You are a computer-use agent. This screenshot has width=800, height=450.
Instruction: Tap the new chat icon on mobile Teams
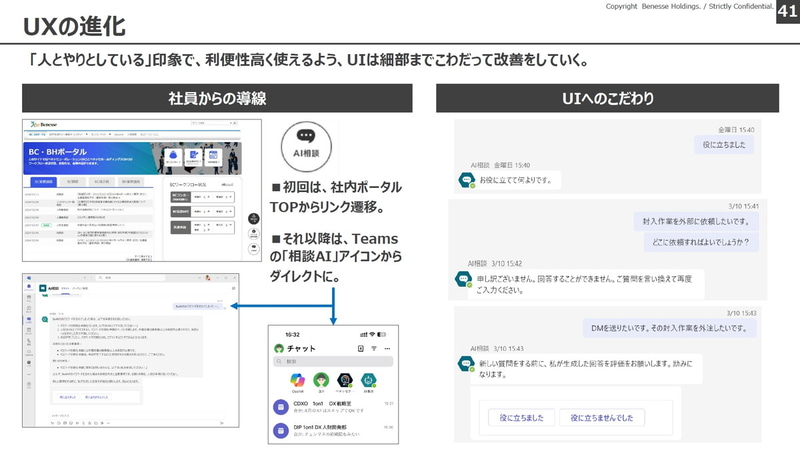[x=361, y=348]
